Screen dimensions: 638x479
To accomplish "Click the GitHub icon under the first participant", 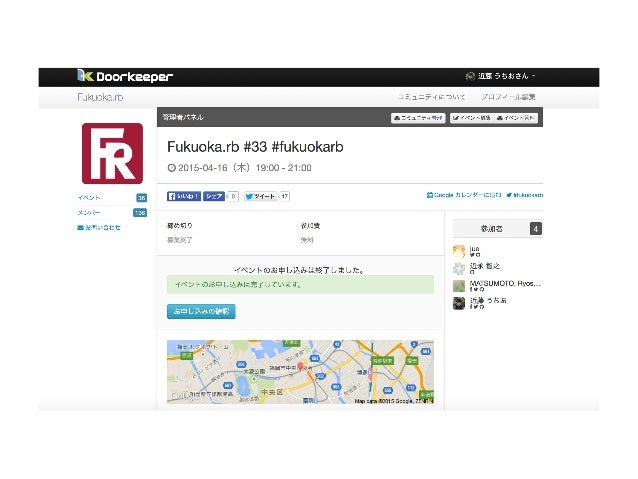I will coord(478,255).
